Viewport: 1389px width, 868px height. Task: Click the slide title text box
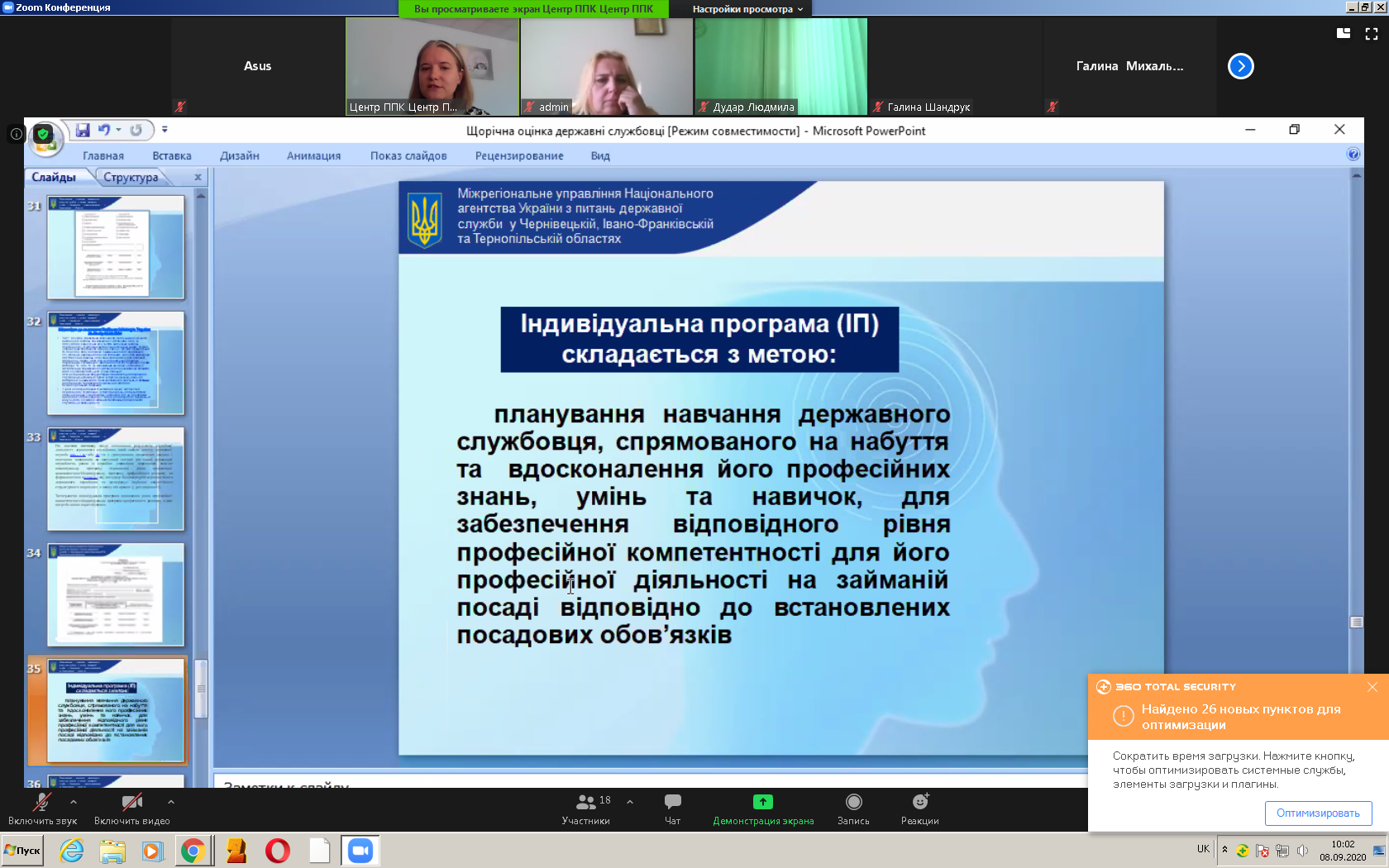(699, 339)
